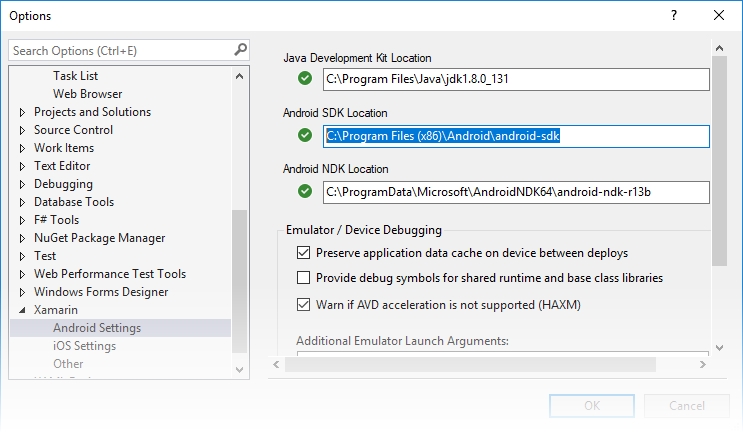Collapse the Xamarin tree node
The height and width of the screenshot is (434, 743).
[22, 311]
